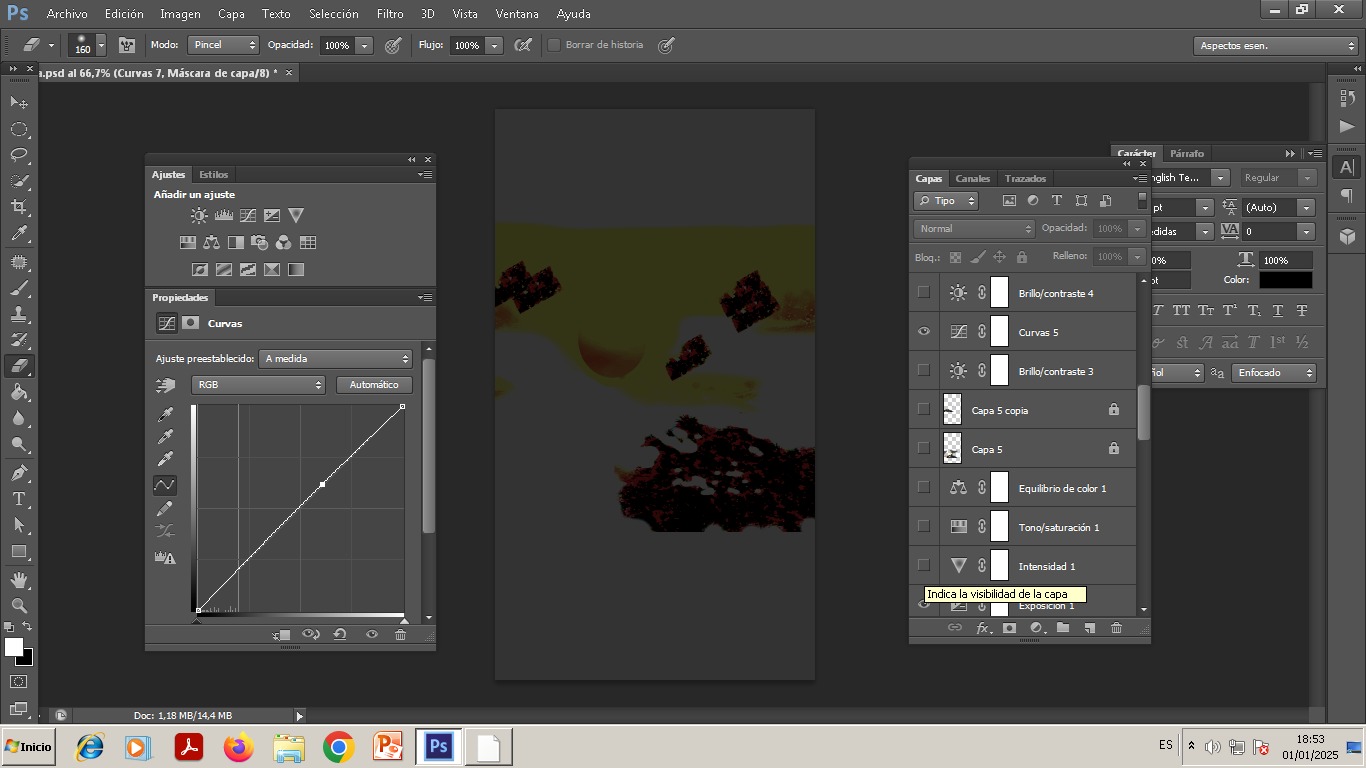Enable the Borrar de historia checkbox
Screen dimensions: 1366x768
click(554, 45)
